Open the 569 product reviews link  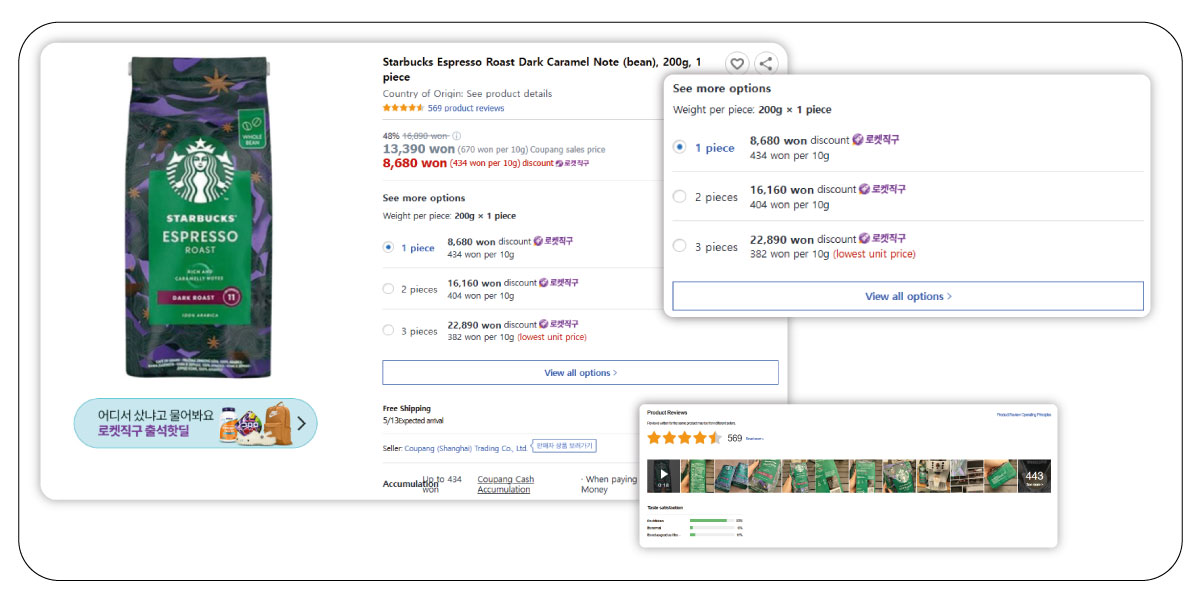coord(466,108)
